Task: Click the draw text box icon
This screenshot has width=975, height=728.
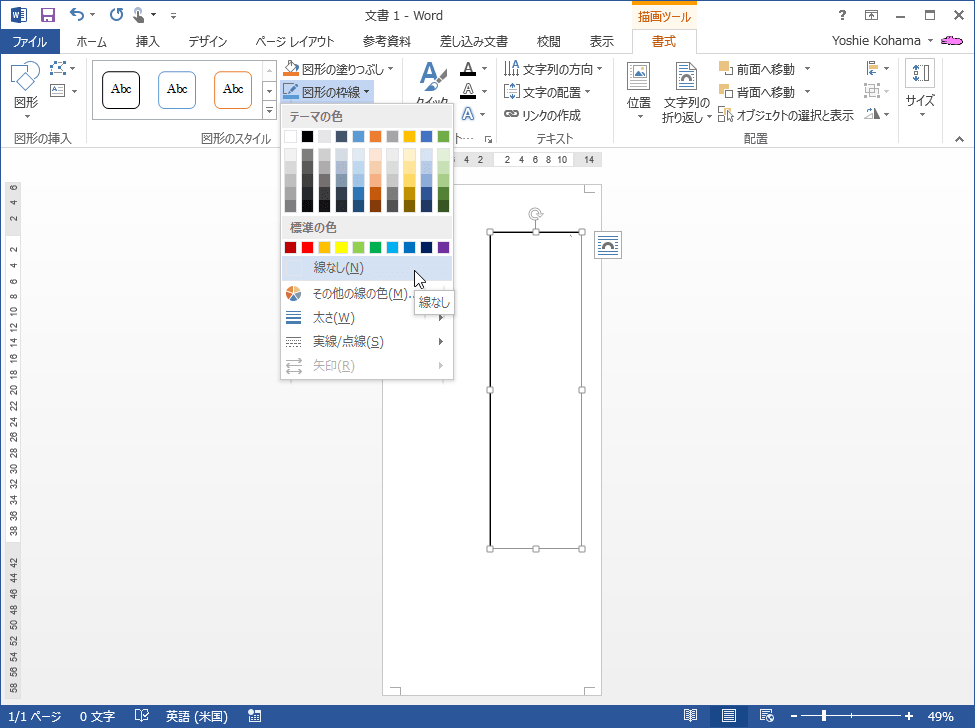Action: [x=58, y=91]
